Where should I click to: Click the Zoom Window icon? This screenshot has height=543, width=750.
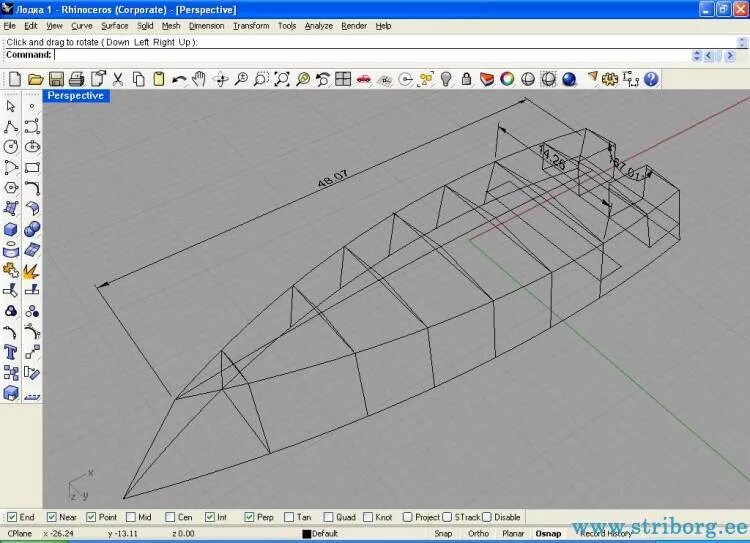(261, 79)
